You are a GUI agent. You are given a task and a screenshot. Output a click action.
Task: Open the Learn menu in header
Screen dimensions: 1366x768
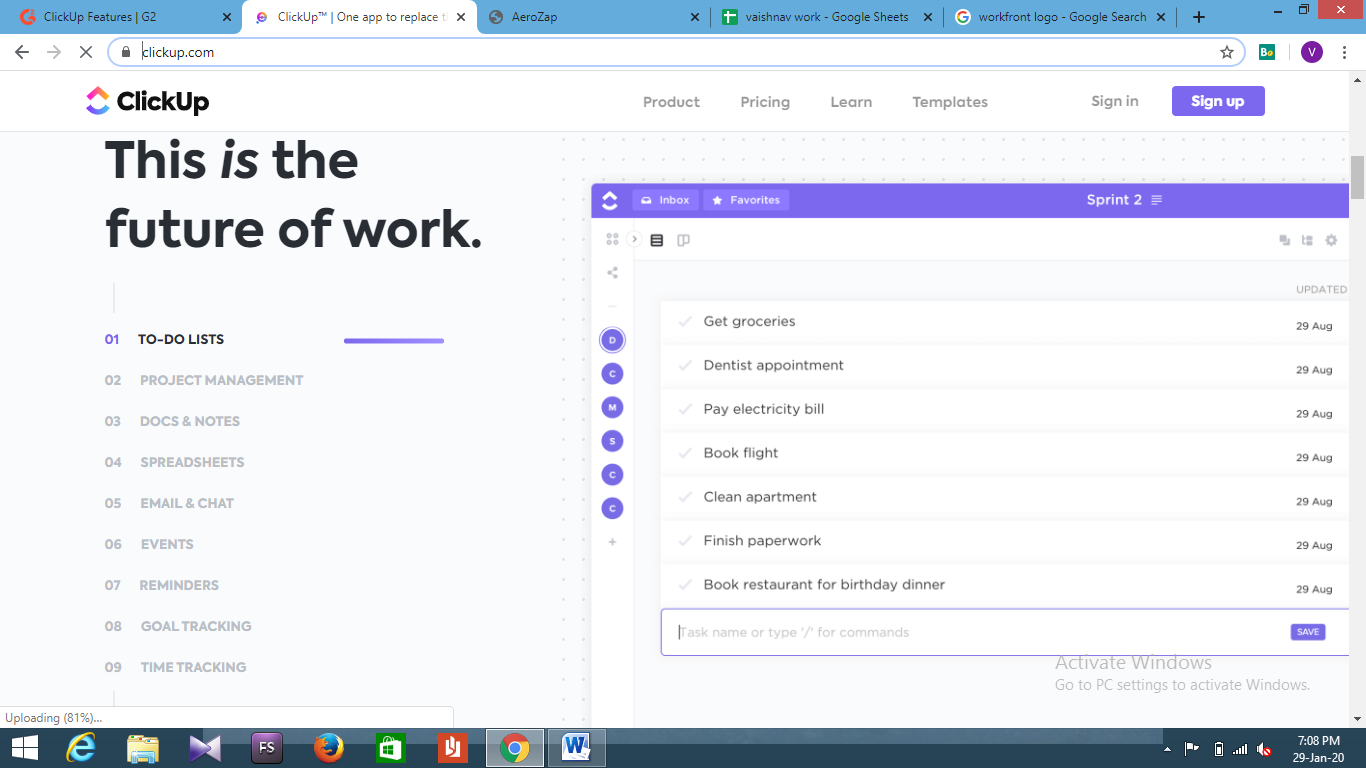click(851, 102)
